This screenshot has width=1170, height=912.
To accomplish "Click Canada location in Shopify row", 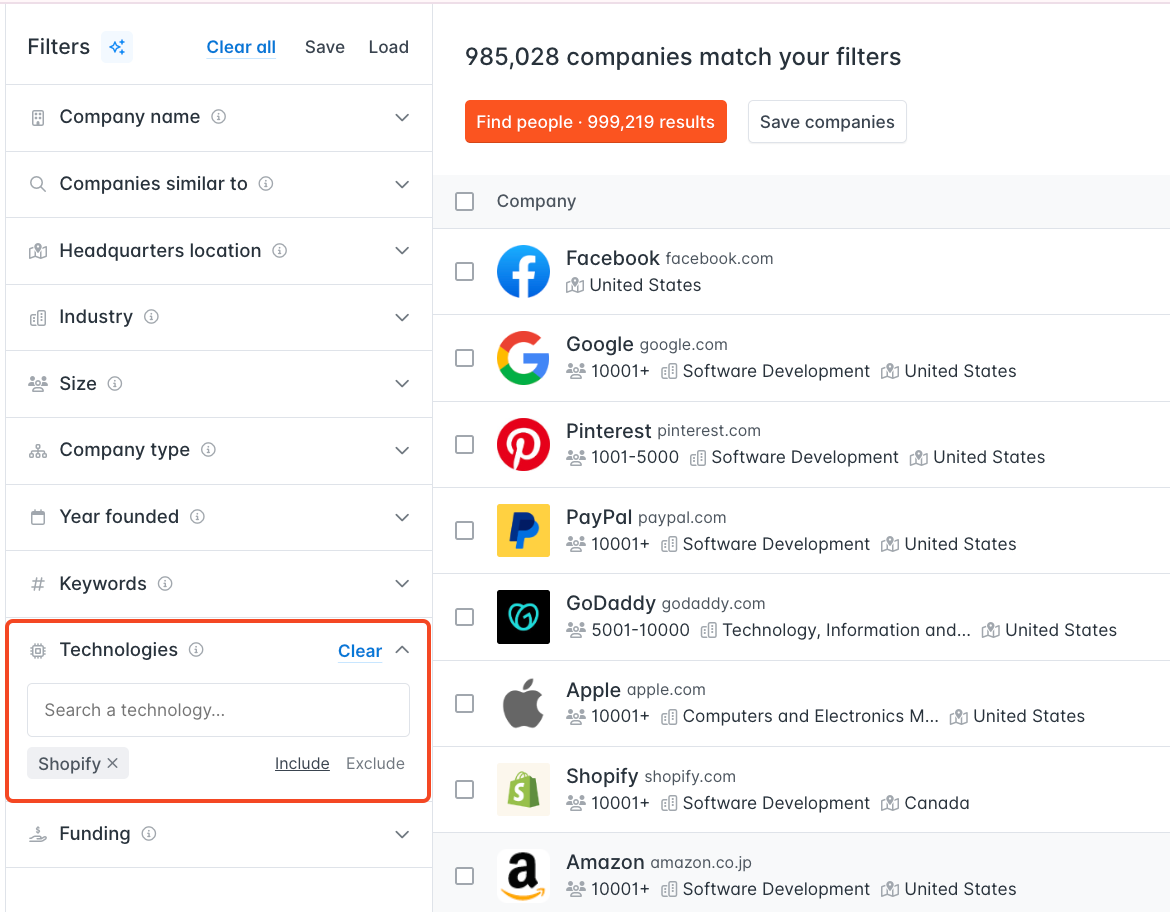I will [936, 803].
